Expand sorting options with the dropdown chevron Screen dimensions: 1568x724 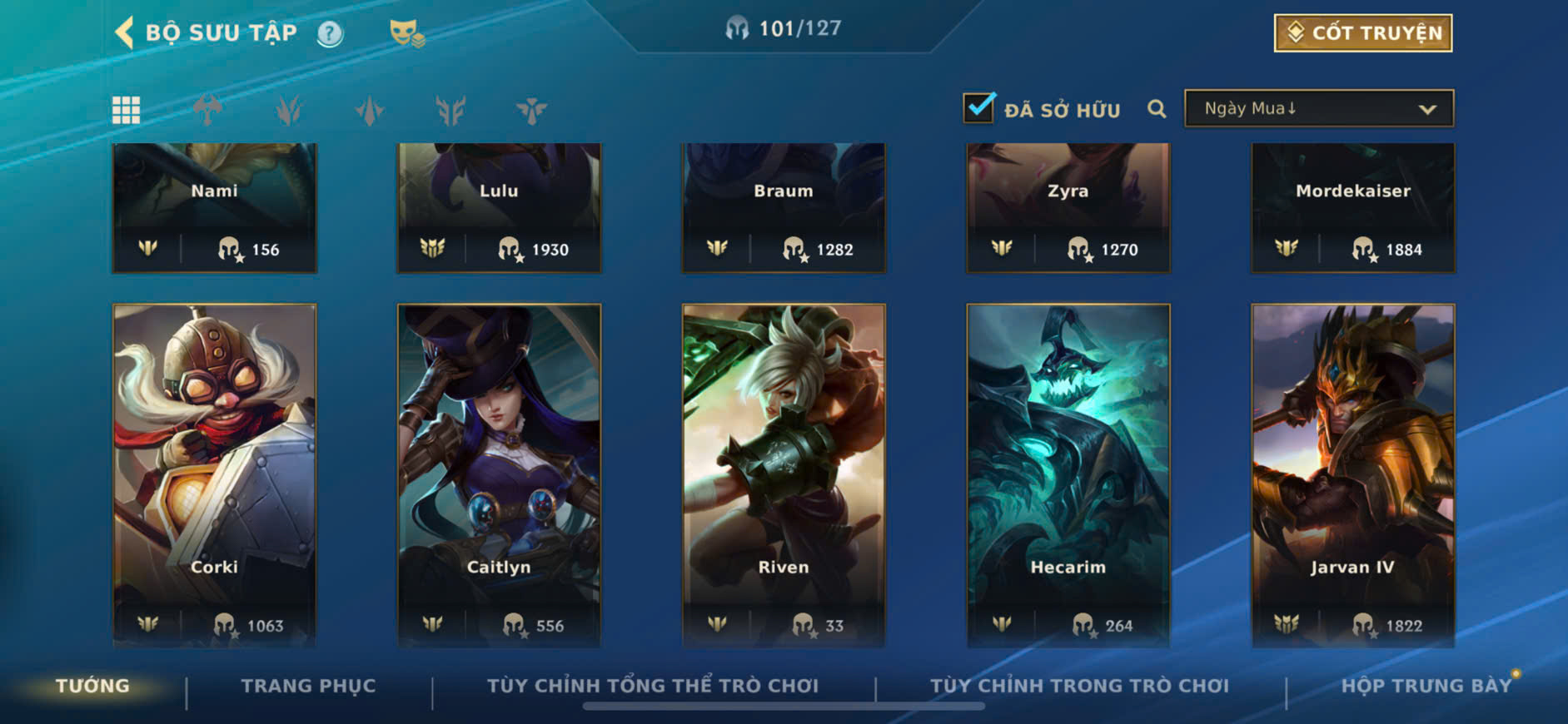1427,109
